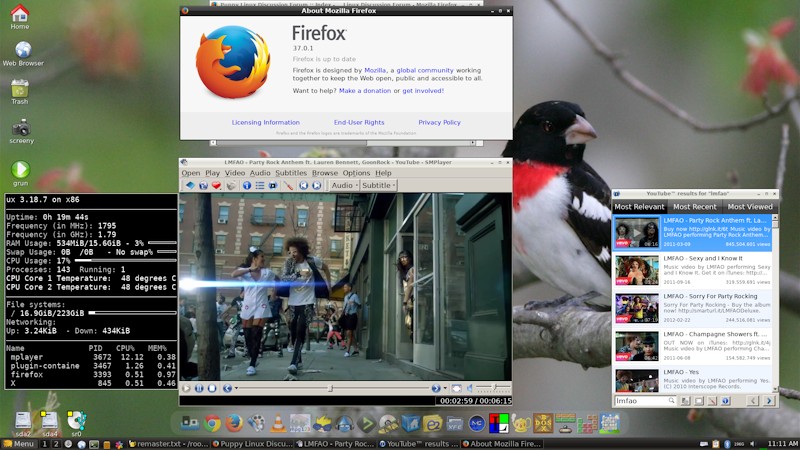Click the TV/video icon in SMPlayer toolbar
Screen dimensions: 800x450
pos(272,186)
